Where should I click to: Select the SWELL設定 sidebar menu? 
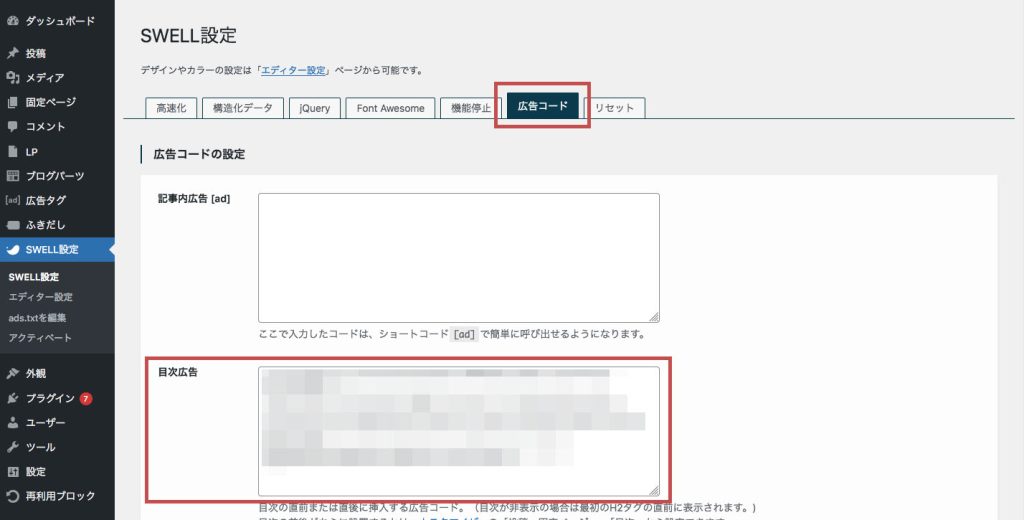point(57,250)
